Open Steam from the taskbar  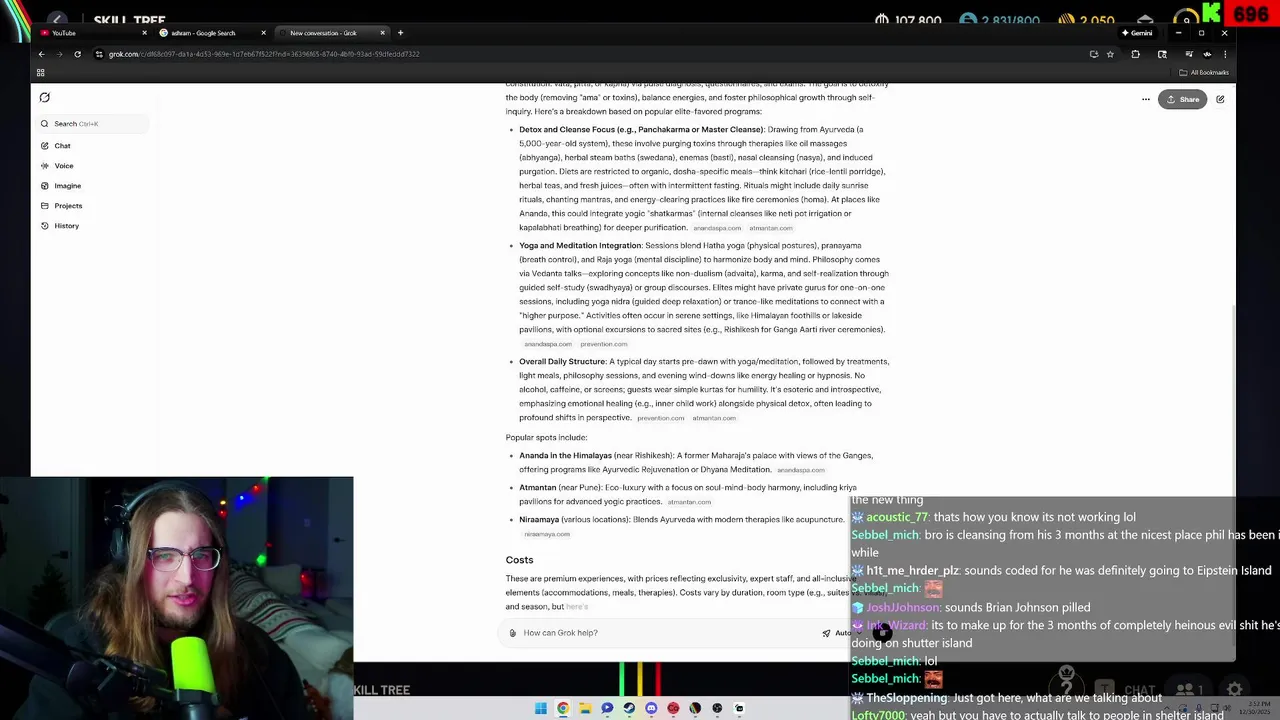629,708
